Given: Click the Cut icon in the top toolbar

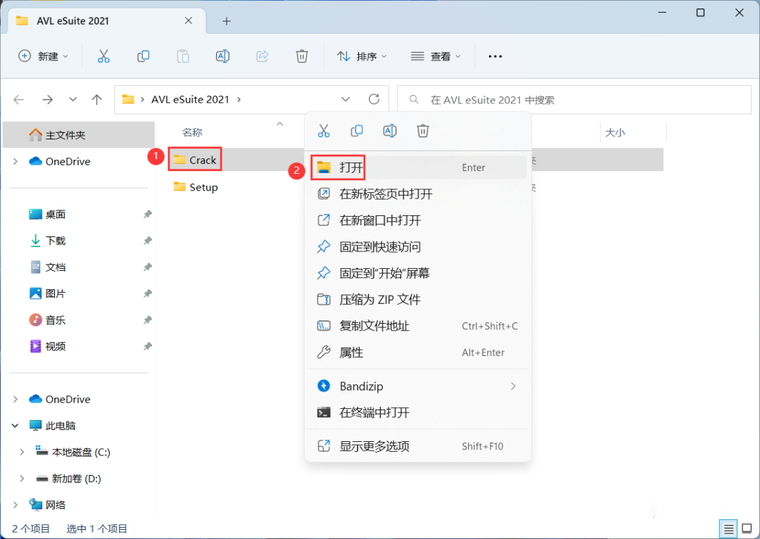Looking at the screenshot, I should coord(103,56).
